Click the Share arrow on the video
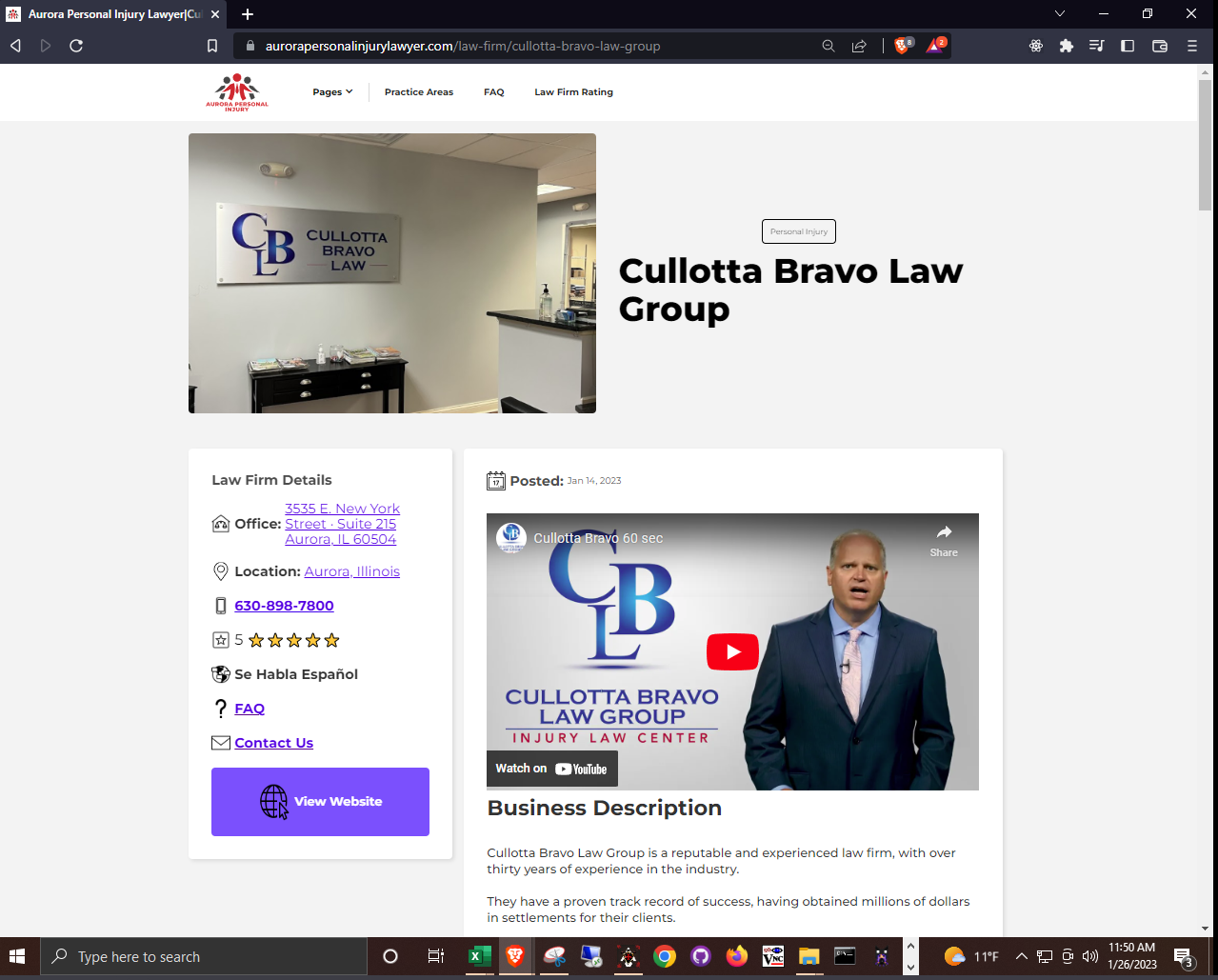The width and height of the screenshot is (1218, 980). (x=944, y=540)
